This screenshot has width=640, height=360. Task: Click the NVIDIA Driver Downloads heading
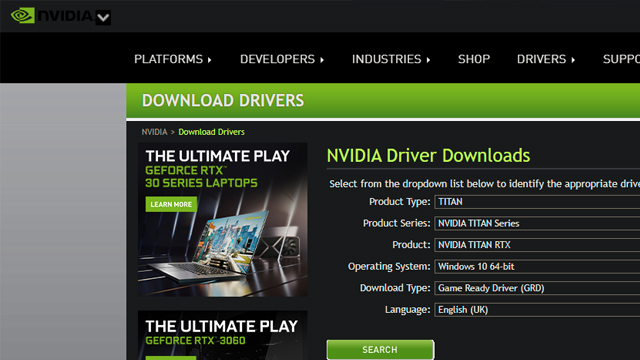(428, 156)
